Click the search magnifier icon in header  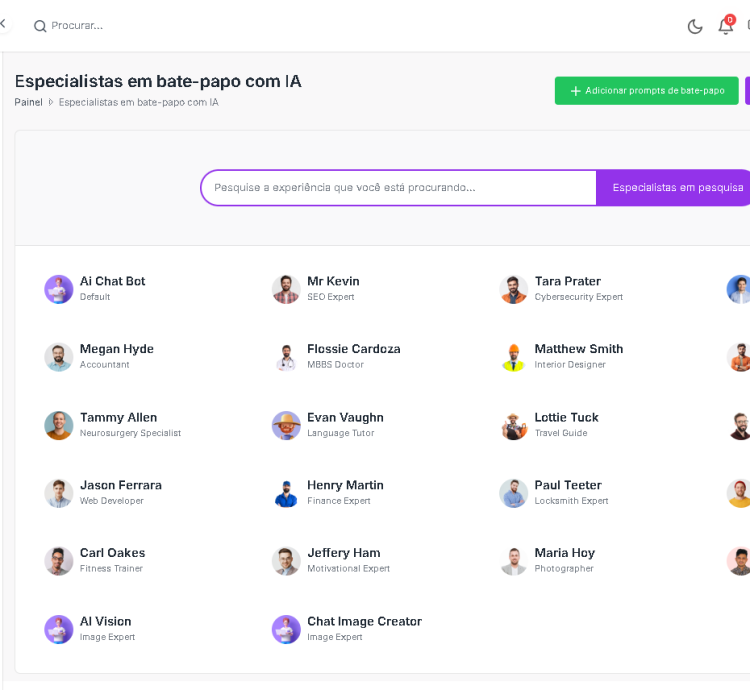tap(40, 26)
